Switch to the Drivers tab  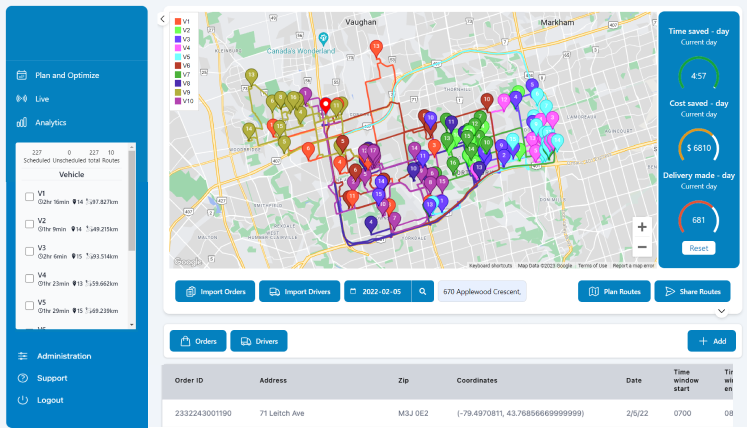259,341
